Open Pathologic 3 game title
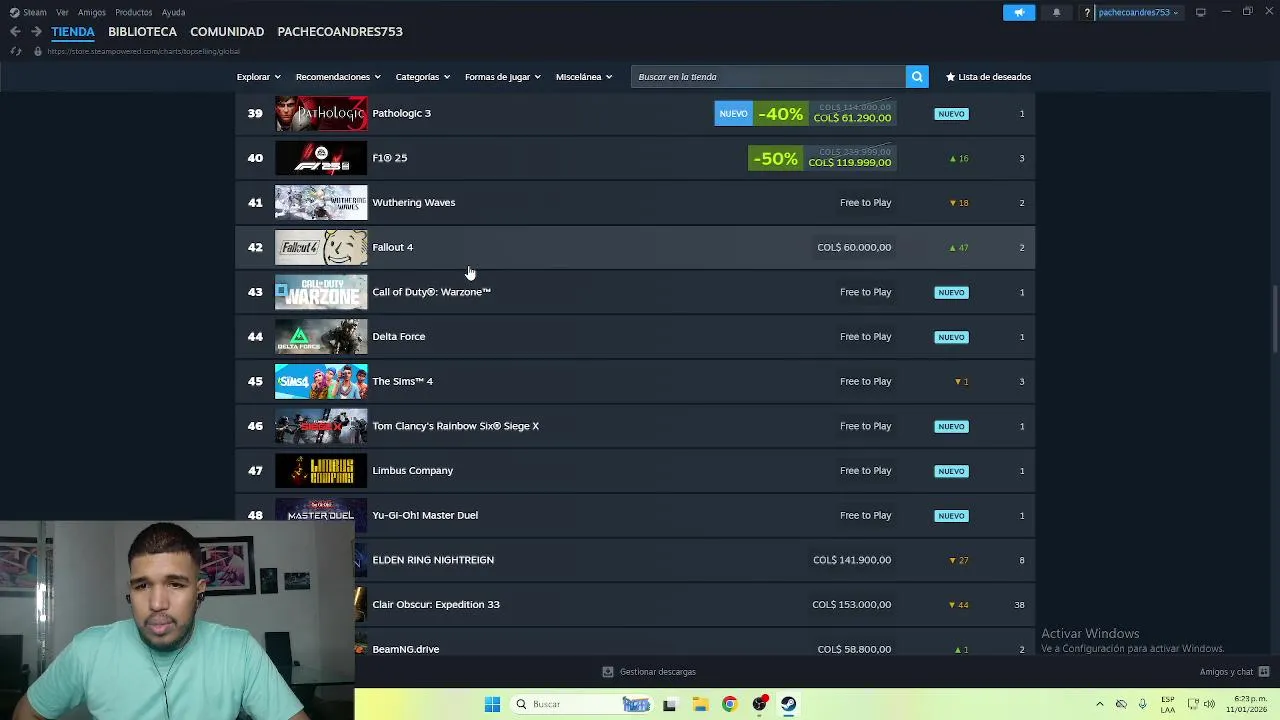Screen dimensions: 1280x720 point(401,113)
